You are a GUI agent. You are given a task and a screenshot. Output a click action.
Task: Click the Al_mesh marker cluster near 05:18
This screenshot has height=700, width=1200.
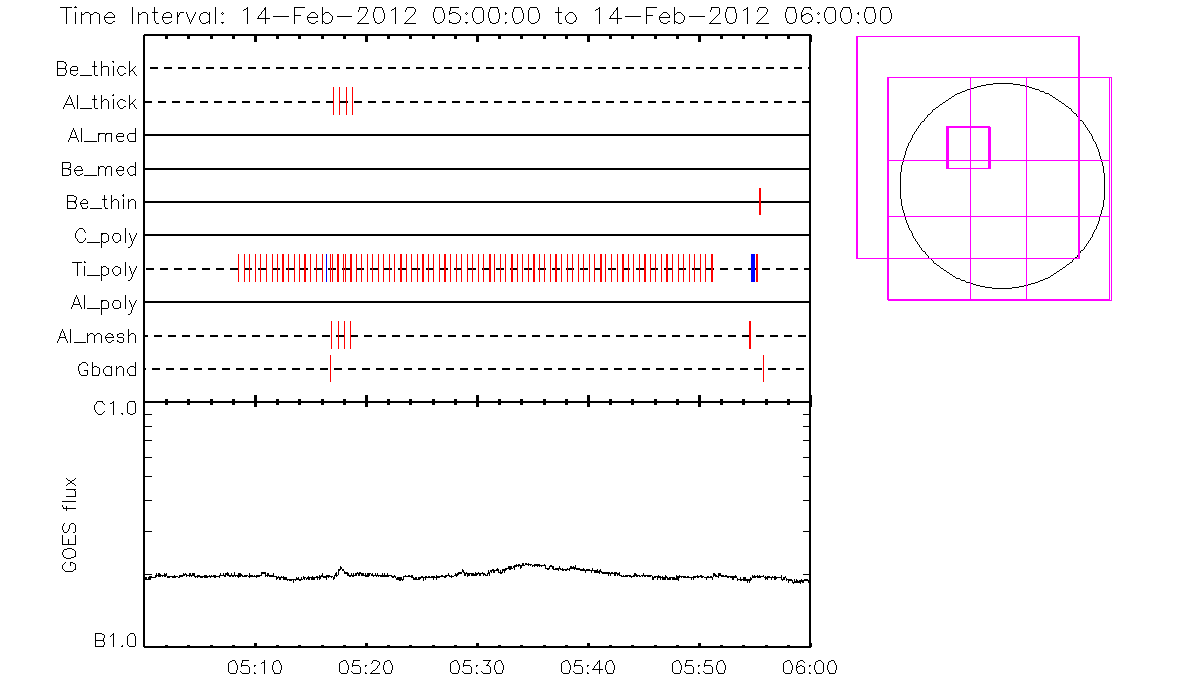[x=341, y=336]
